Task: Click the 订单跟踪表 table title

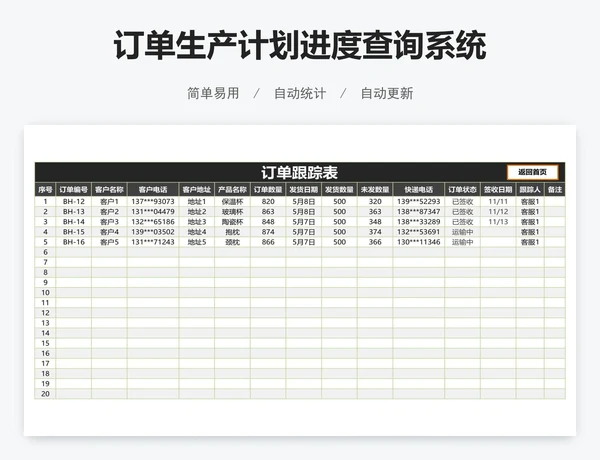Action: [299, 173]
